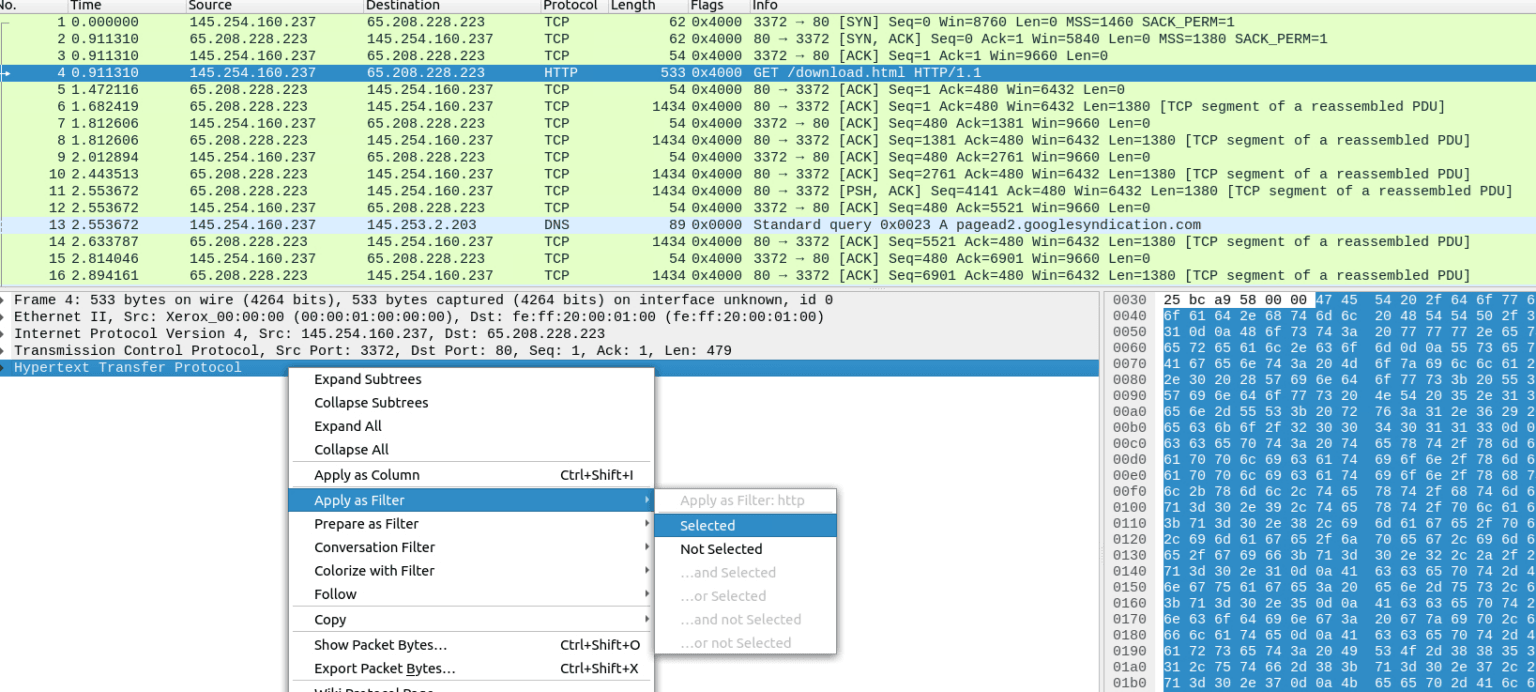Select packet 2 SYN, ACK row
Image resolution: width=1536 pixels, height=692 pixels.
768,39
